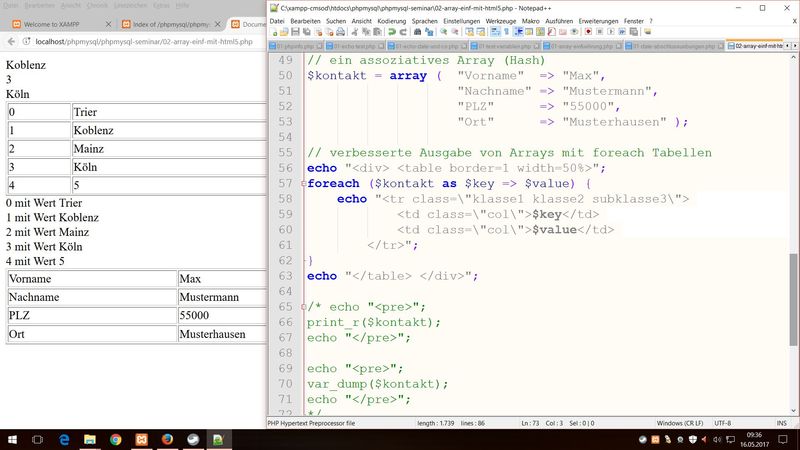
Task: Click the browser address bar with localhost URL
Action: 140,41
